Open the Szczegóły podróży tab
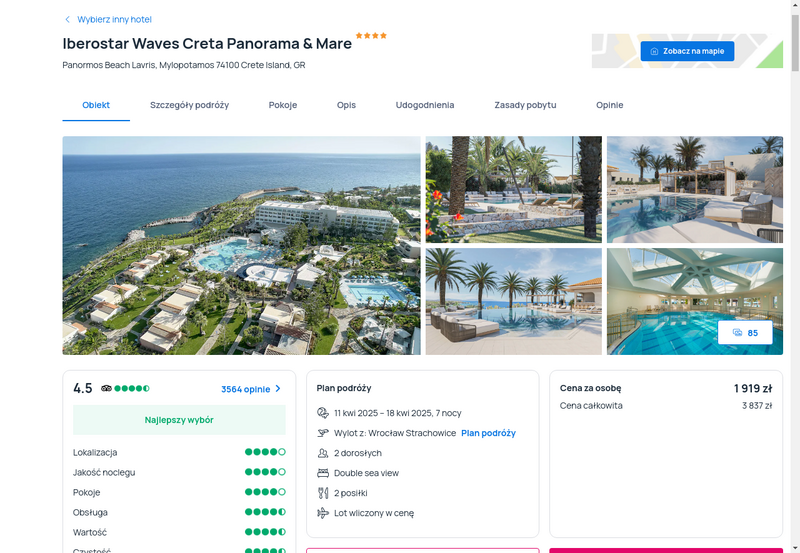 [189, 105]
